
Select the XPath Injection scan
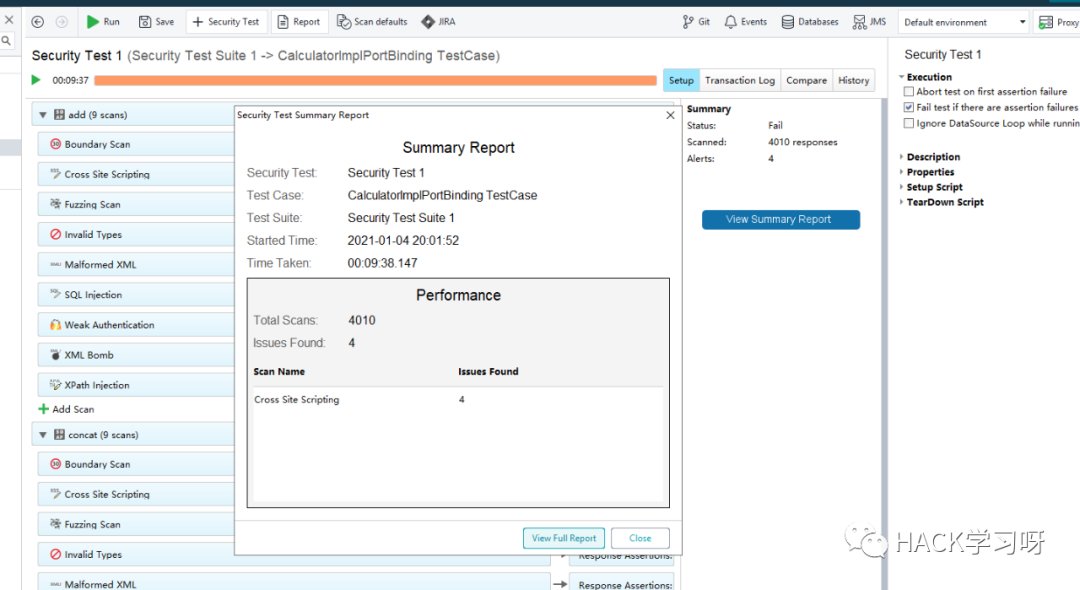[136, 385]
